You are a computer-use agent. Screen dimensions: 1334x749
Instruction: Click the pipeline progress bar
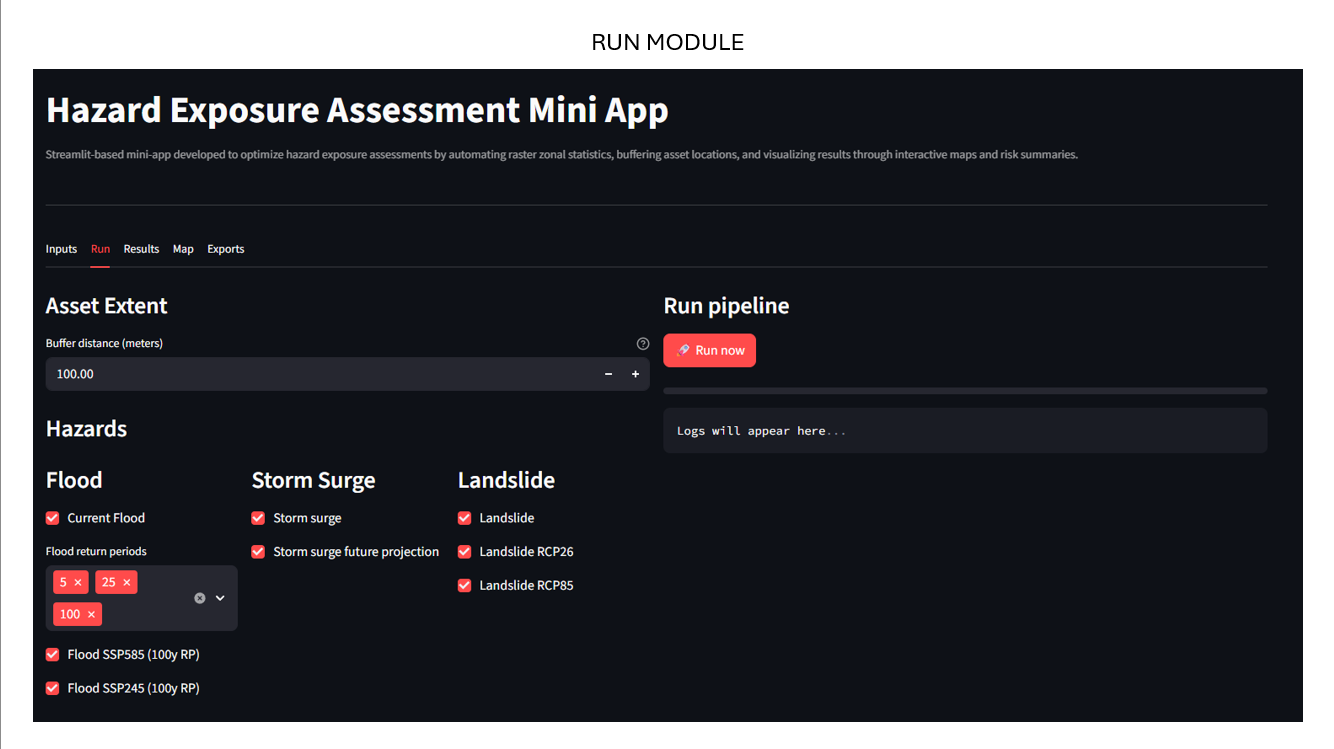click(964, 390)
